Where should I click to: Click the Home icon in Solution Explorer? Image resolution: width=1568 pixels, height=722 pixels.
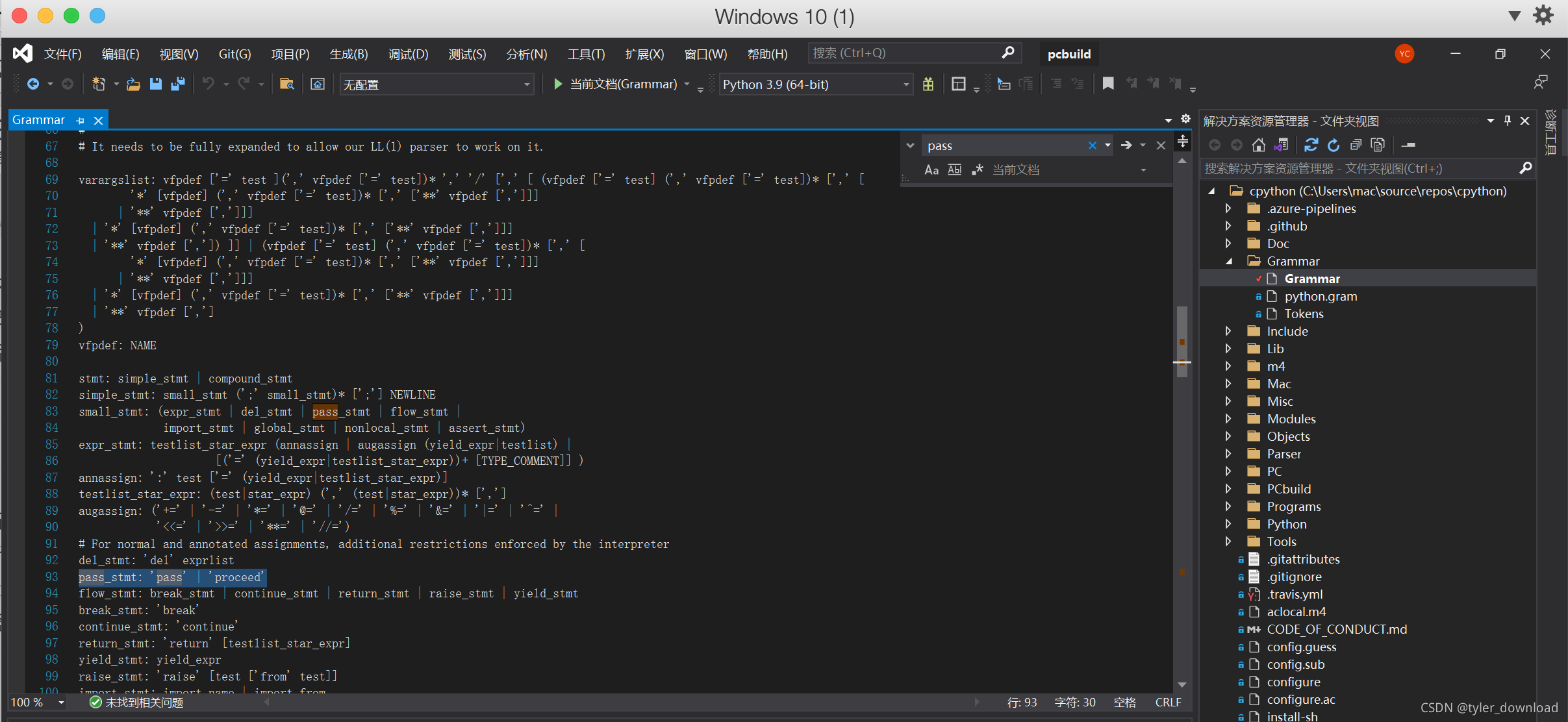click(x=1259, y=145)
